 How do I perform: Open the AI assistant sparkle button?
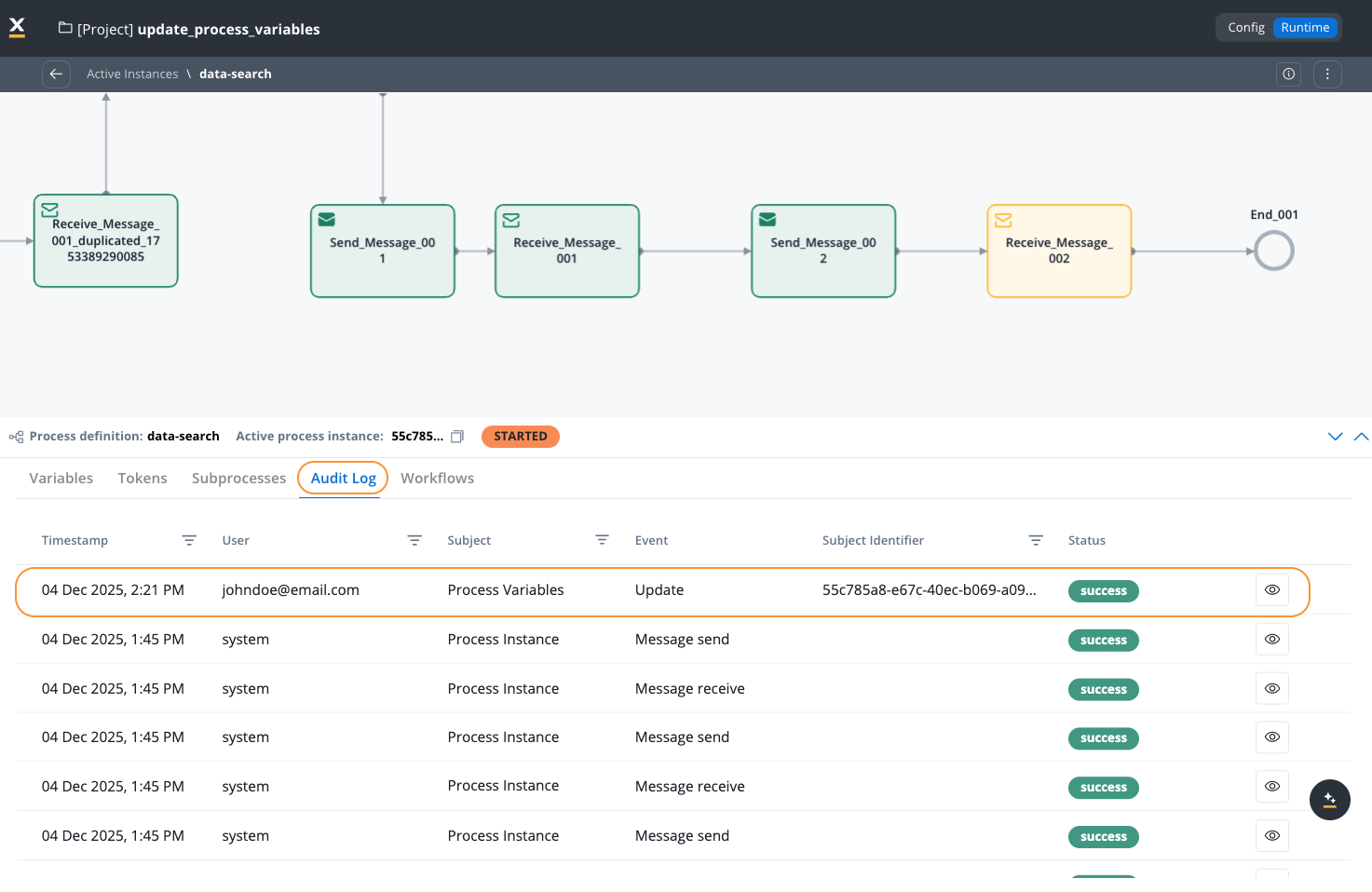coord(1329,800)
